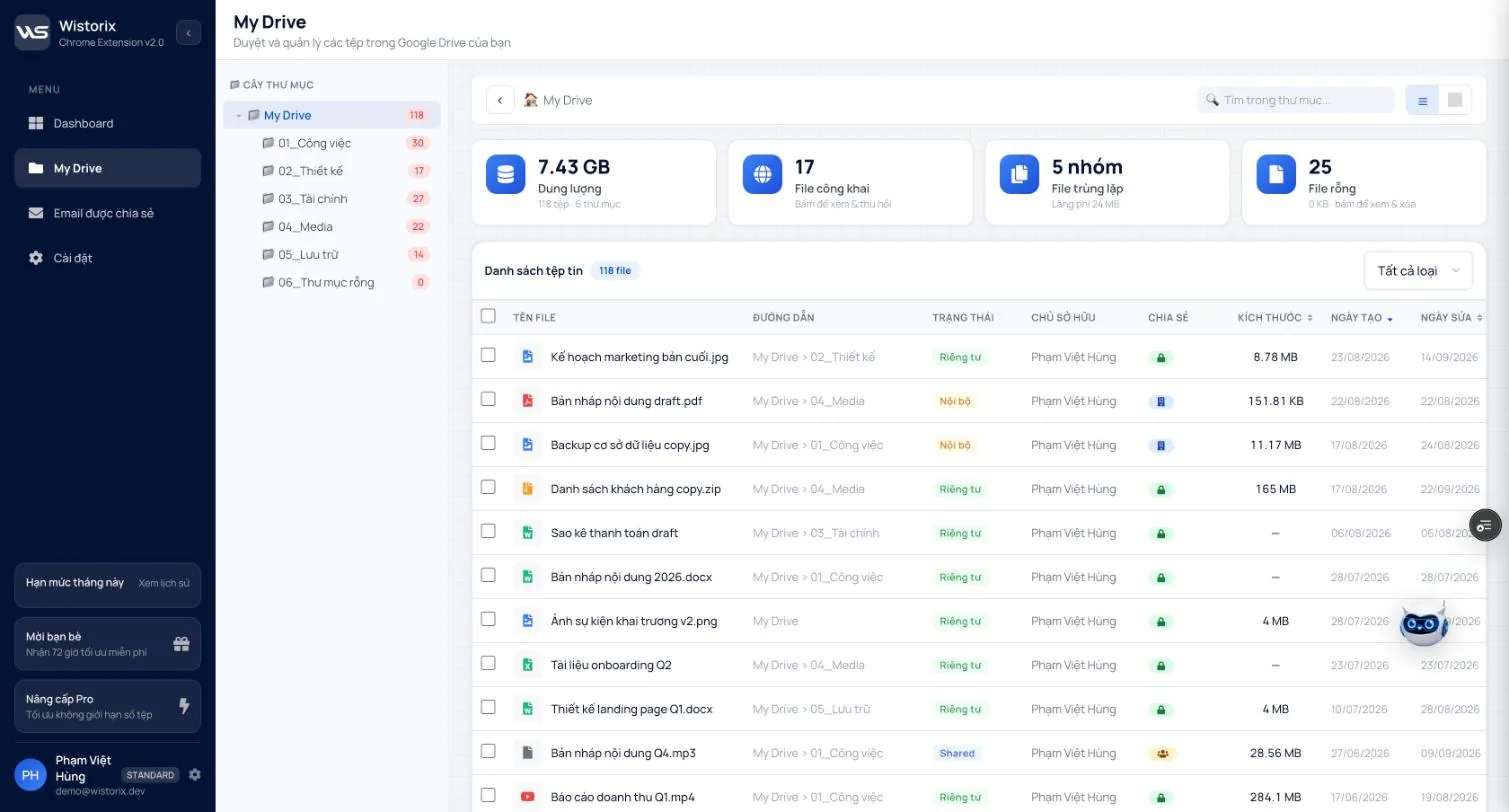This screenshot has width=1509, height=812.
Task: Open the 5 nhóm File trùng lặp card
Action: coord(1108,183)
